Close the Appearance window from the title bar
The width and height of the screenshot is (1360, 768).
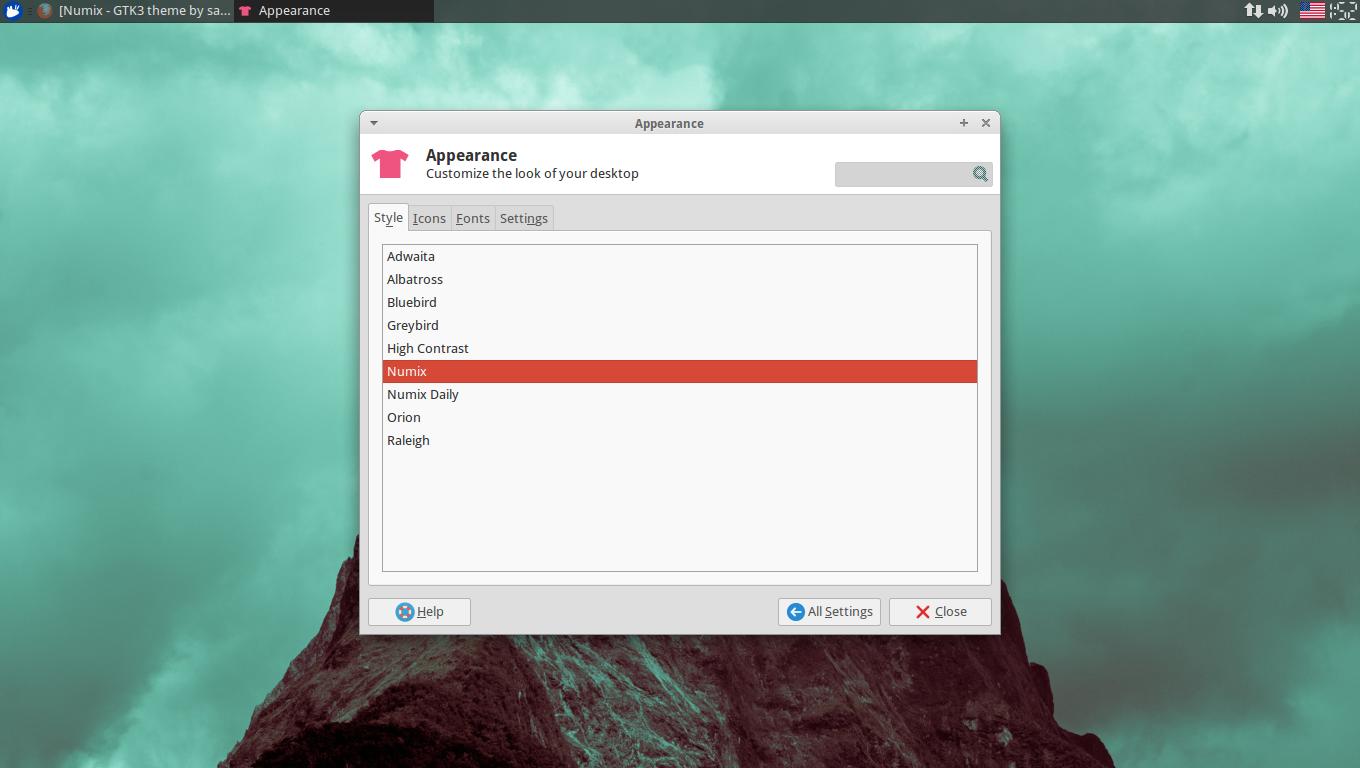[x=986, y=123]
